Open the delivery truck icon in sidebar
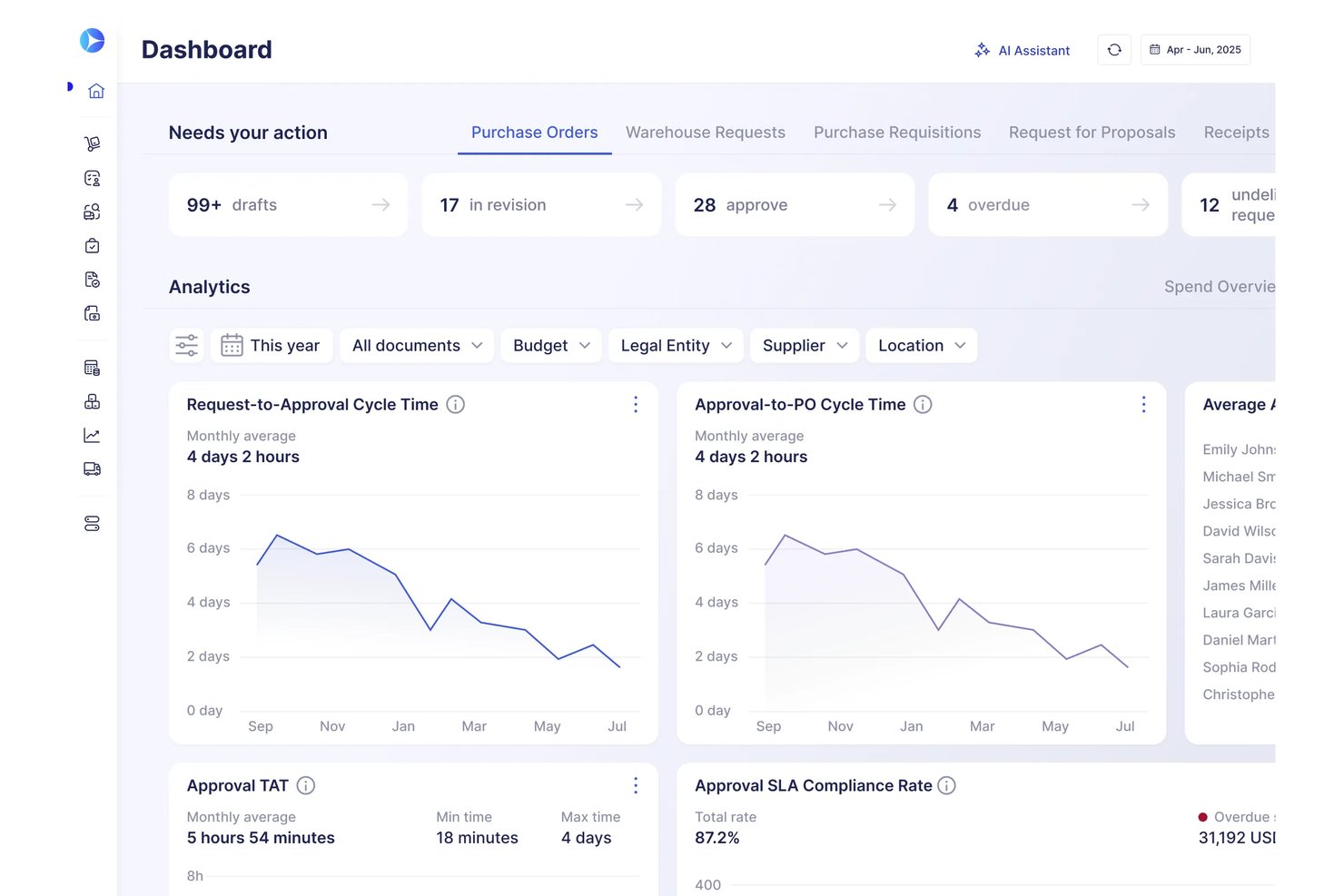Image resolution: width=1344 pixels, height=896 pixels. pos(92,469)
